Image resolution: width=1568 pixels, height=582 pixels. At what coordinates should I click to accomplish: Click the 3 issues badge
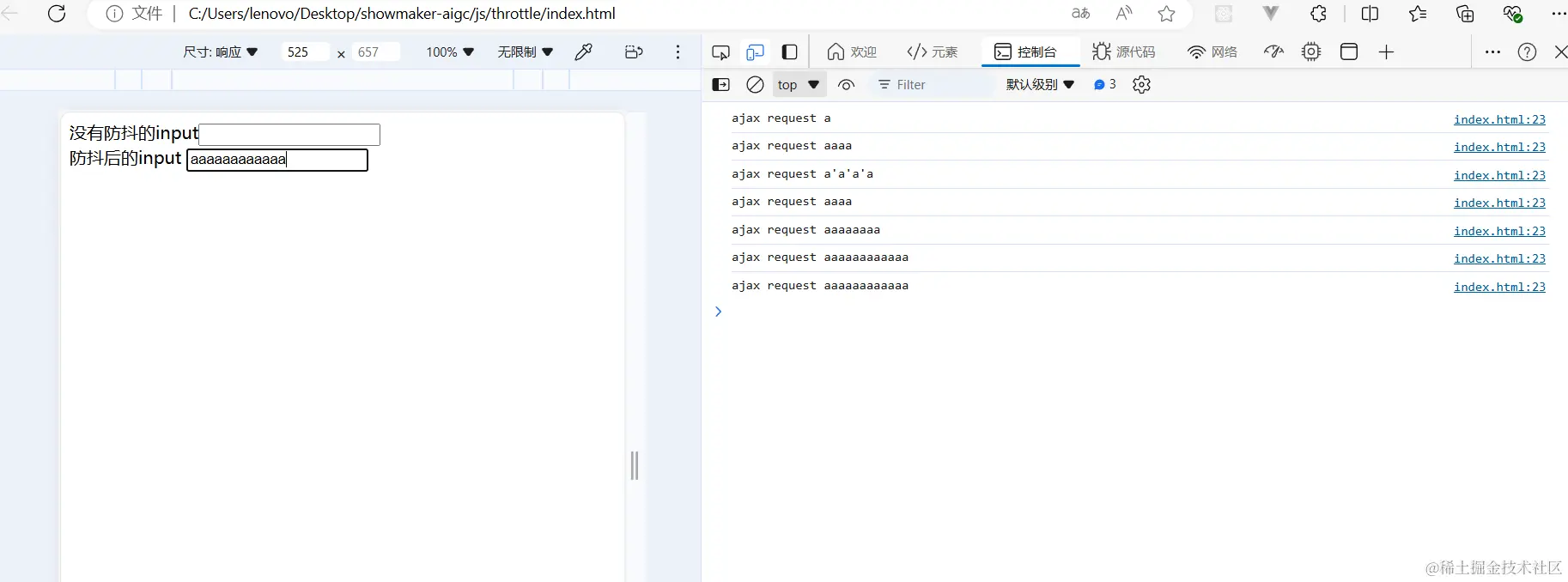pyautogui.click(x=1104, y=84)
